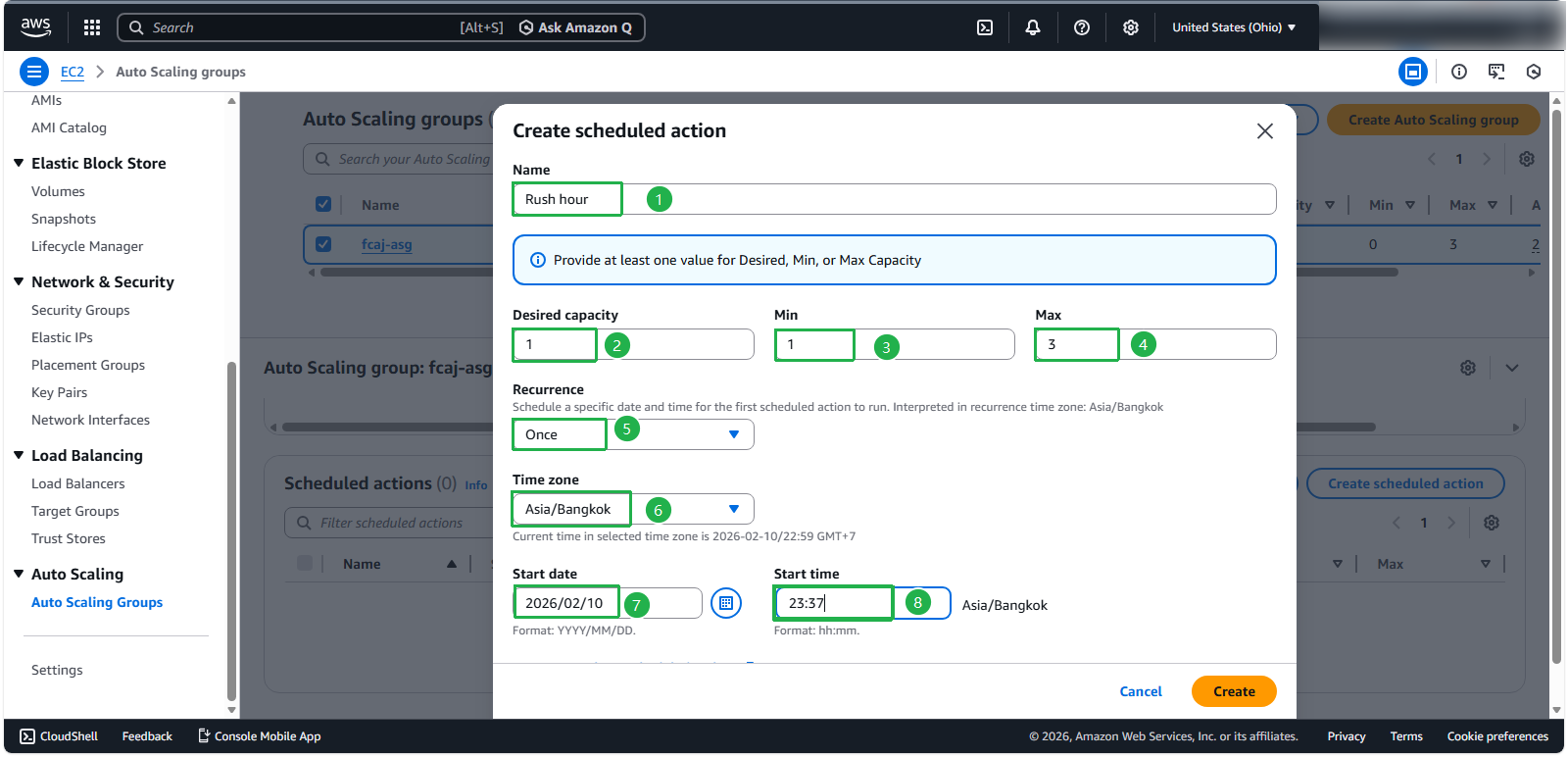Viewport: 1568px width, 757px height.
Task: Collapse the Auto Scaling sidebar section
Action: pyautogui.click(x=19, y=574)
